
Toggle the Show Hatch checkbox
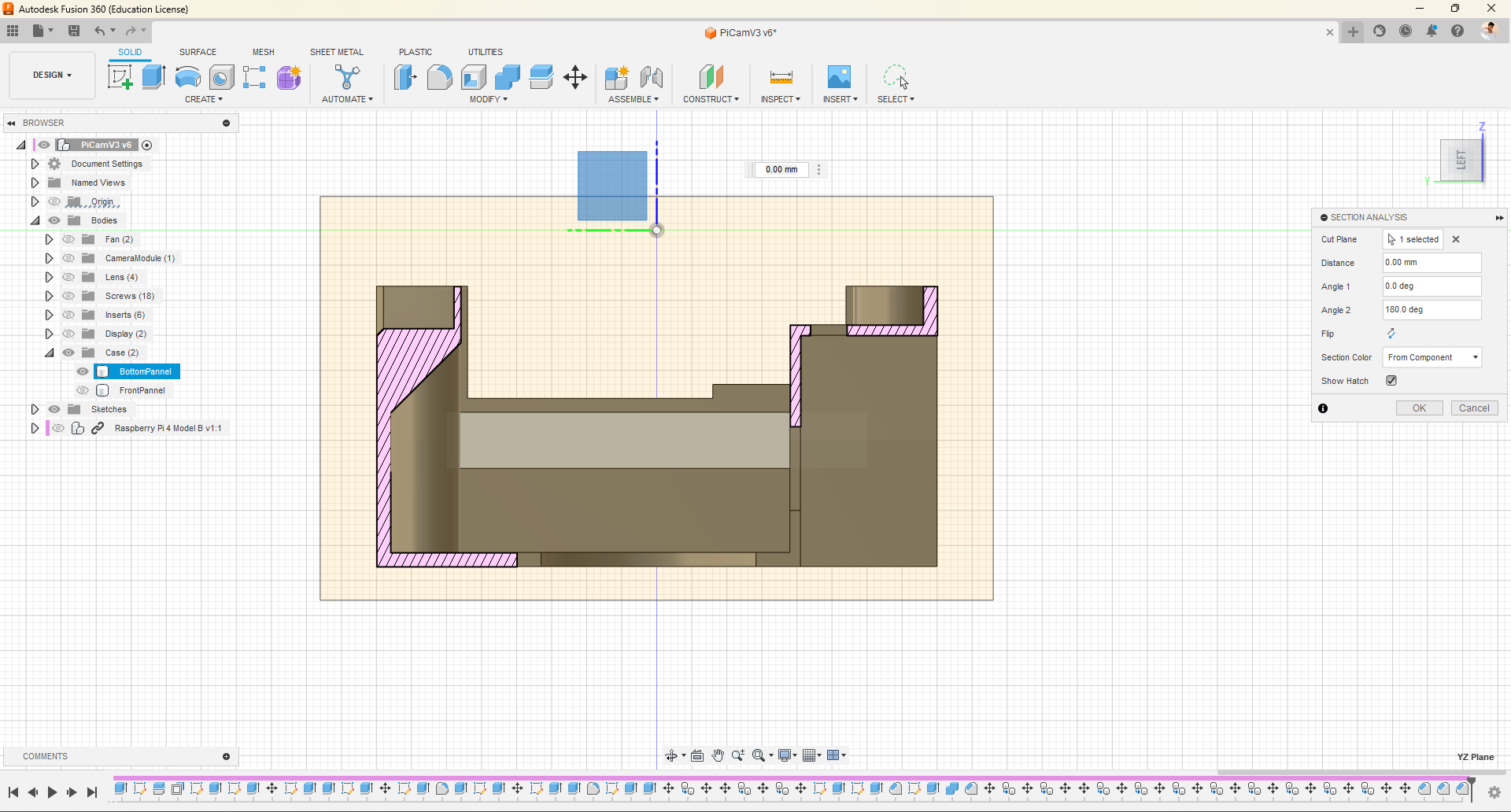pyautogui.click(x=1391, y=381)
